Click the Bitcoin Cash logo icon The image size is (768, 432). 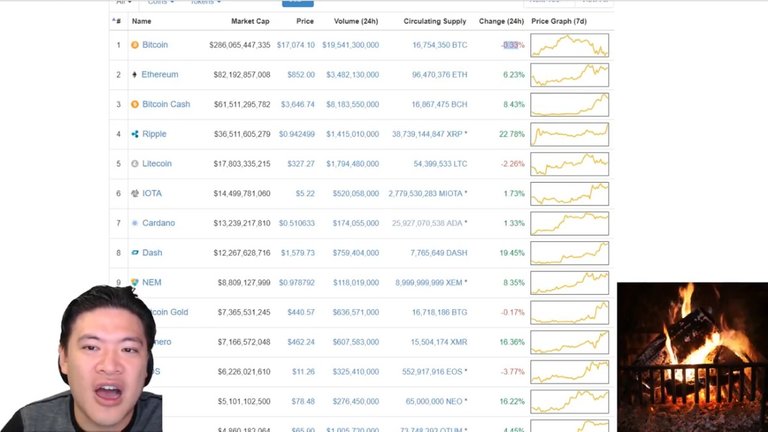135,104
